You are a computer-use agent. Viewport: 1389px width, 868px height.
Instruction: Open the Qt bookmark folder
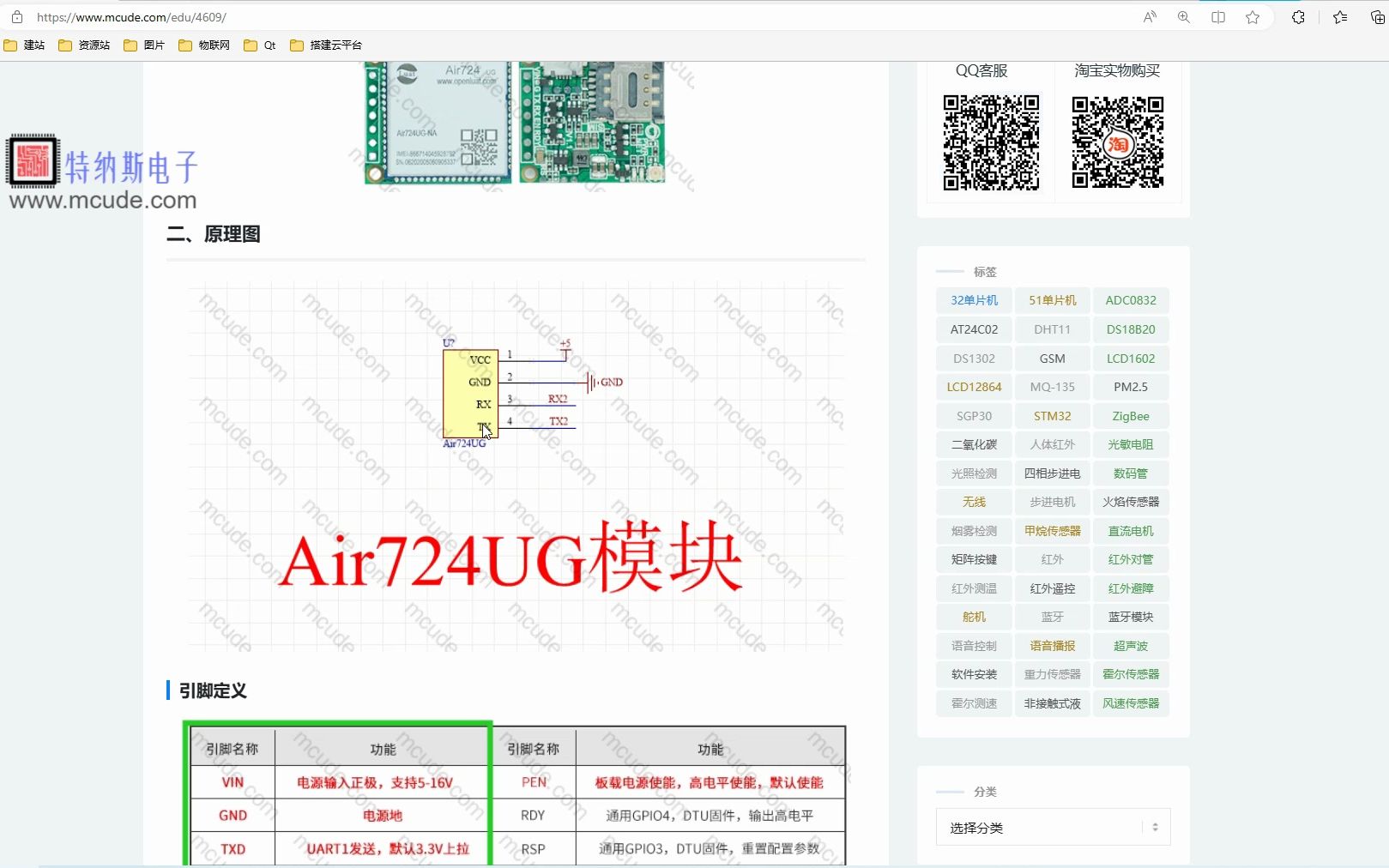[x=260, y=45]
